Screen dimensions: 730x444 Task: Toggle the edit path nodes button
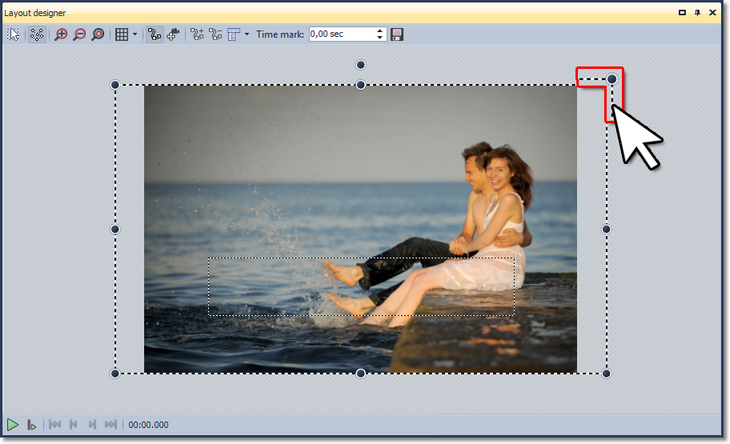(x=153, y=34)
